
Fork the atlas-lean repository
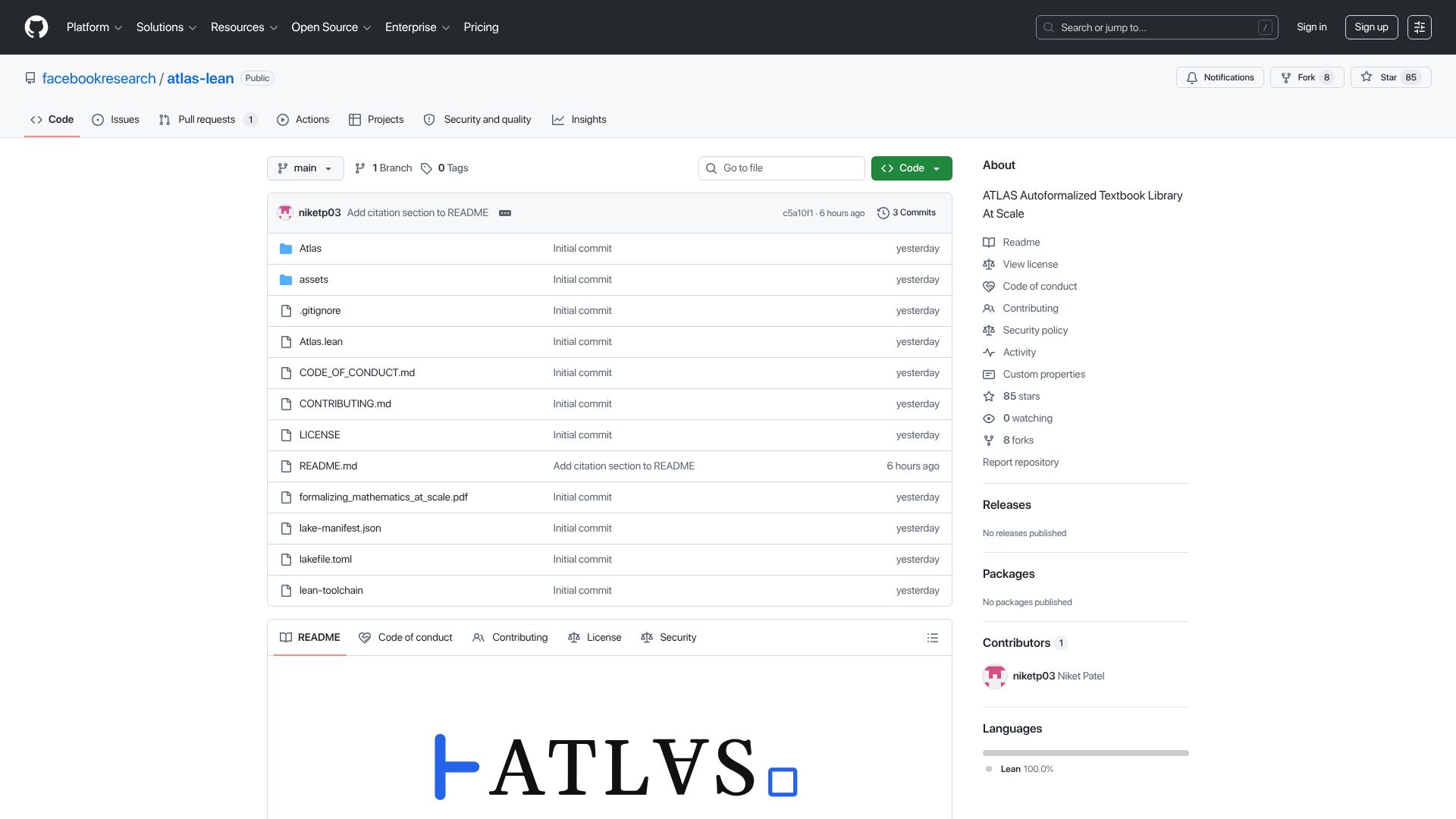[1307, 77]
